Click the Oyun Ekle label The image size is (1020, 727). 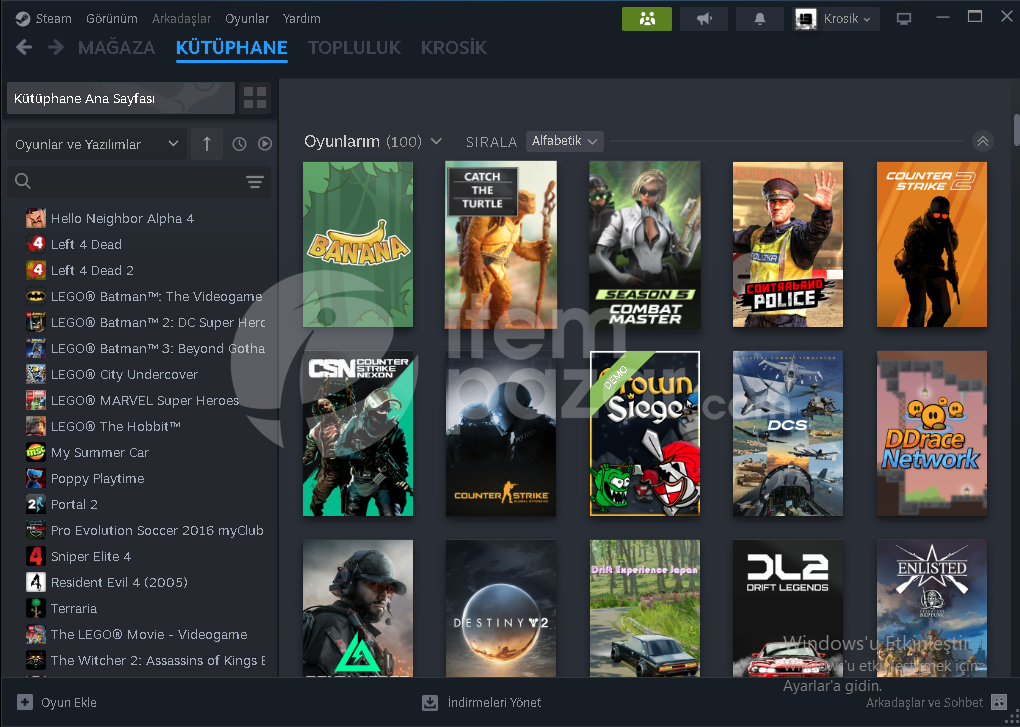coord(69,702)
